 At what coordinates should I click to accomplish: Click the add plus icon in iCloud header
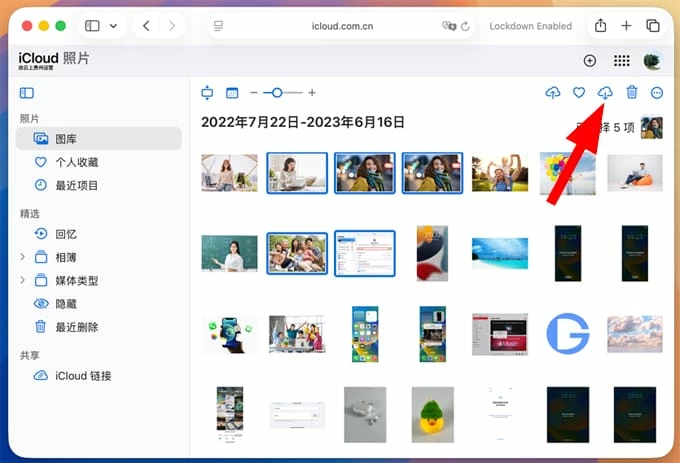(x=590, y=61)
